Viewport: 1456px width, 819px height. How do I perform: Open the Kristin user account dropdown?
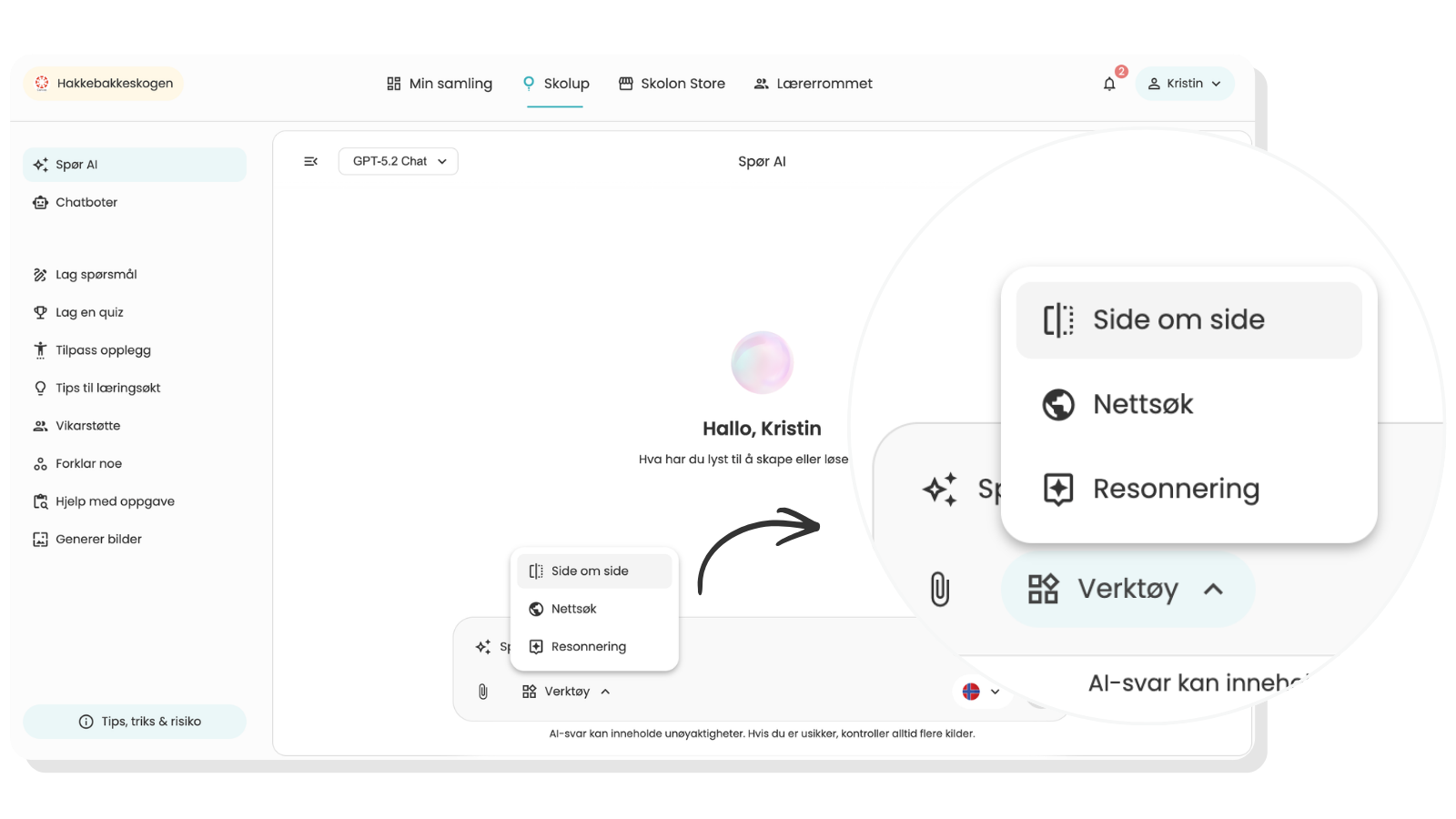click(1185, 83)
